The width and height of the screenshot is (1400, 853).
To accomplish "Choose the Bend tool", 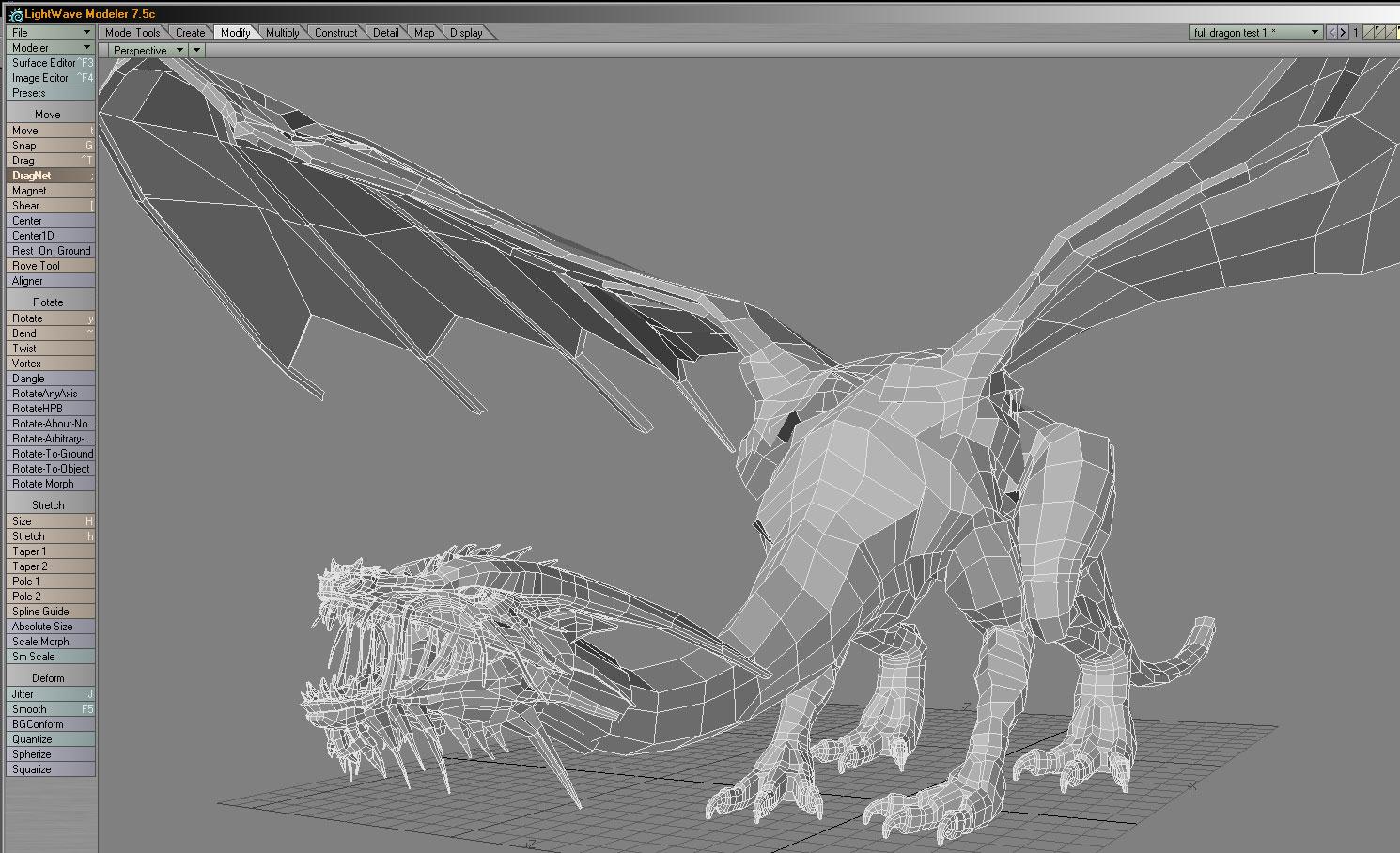I will click(x=50, y=333).
